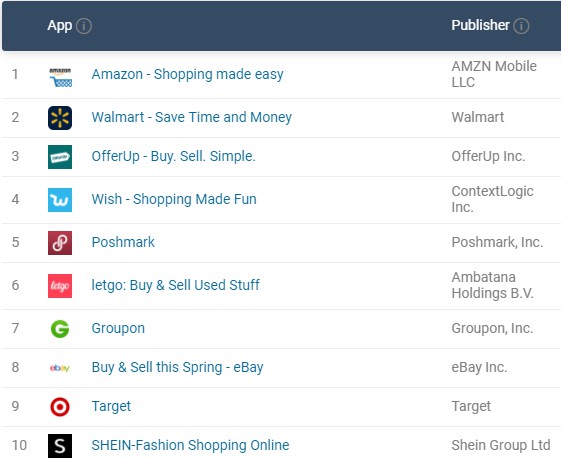Click the eBay logo icon
561x465 pixels.
coord(60,368)
